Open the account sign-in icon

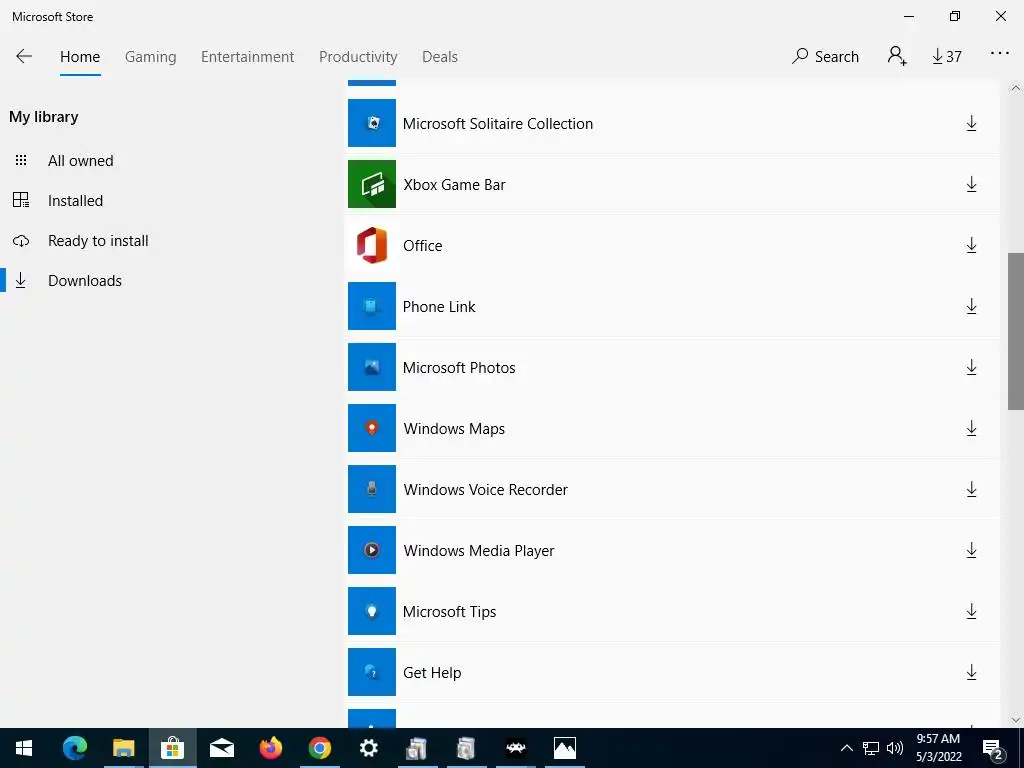pyautogui.click(x=897, y=56)
